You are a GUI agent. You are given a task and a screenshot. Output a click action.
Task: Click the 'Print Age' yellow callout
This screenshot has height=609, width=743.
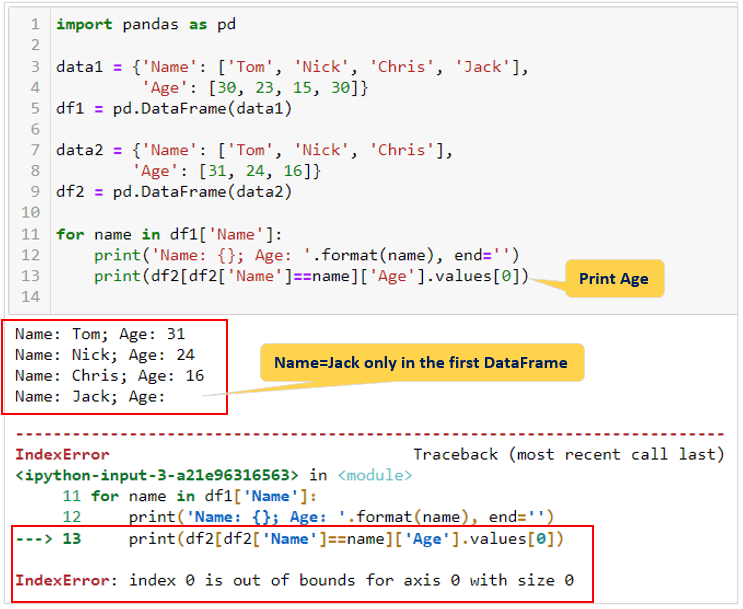613,279
